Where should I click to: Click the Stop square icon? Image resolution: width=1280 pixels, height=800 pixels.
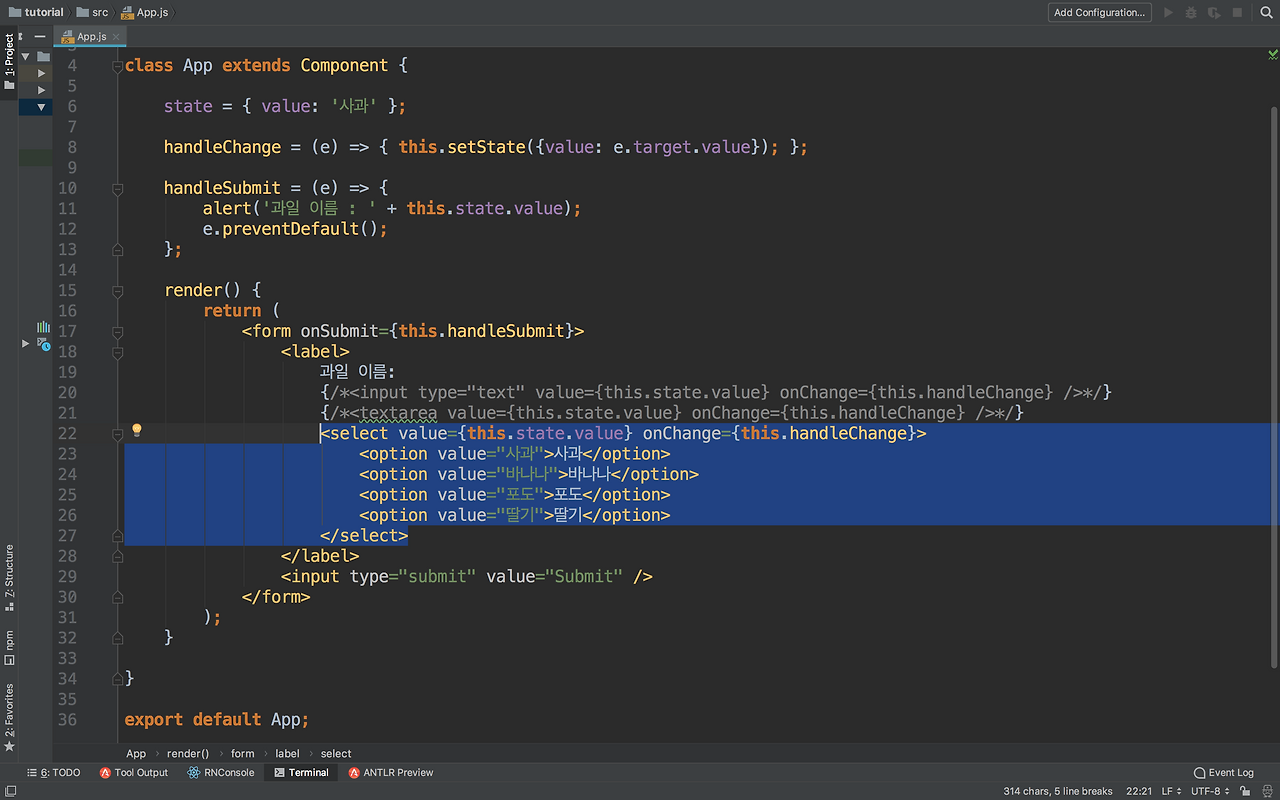tap(1237, 13)
